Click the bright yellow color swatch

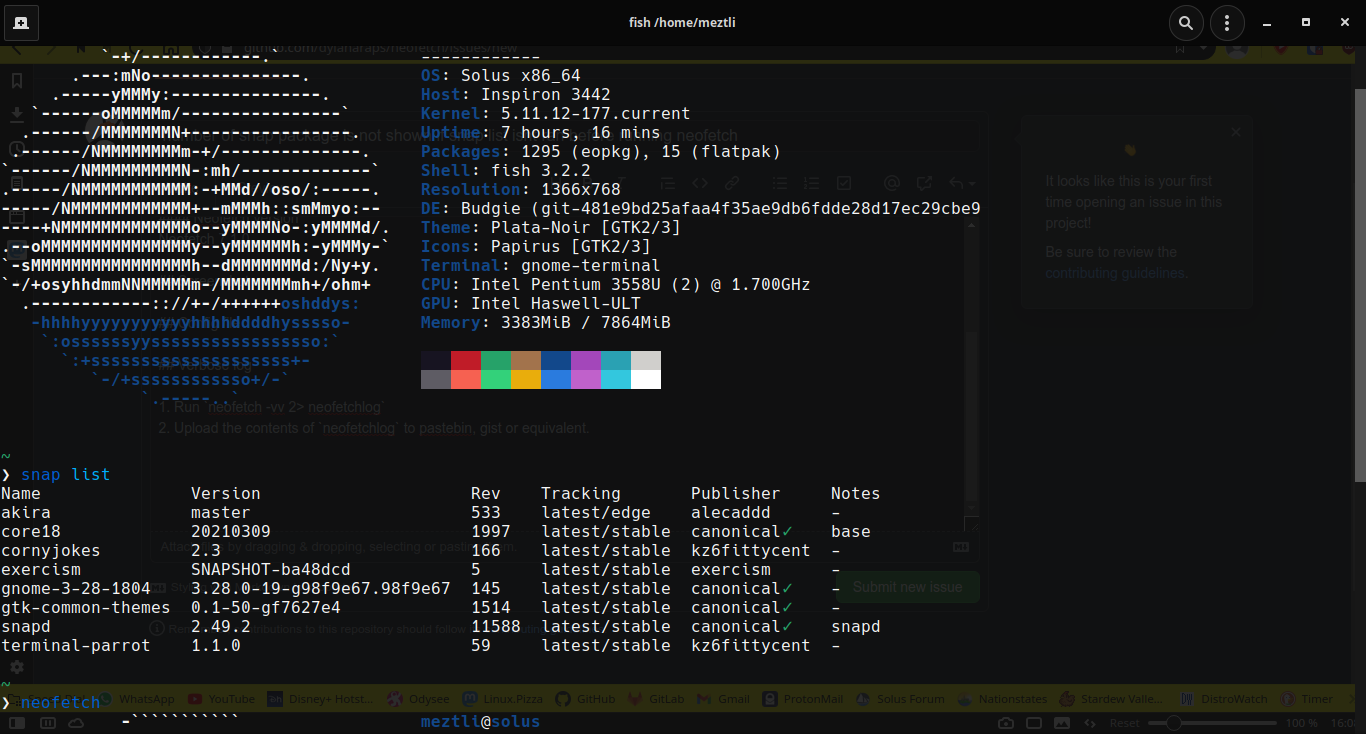pos(526,379)
